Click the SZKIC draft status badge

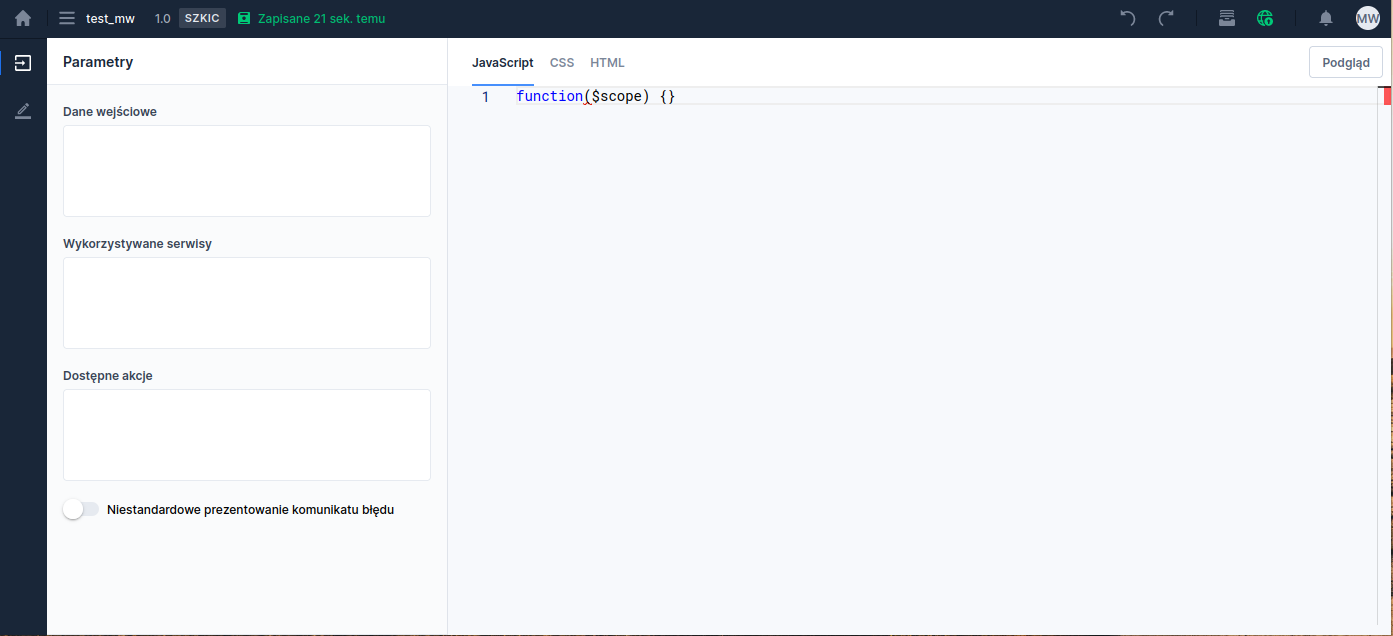pyautogui.click(x=202, y=18)
